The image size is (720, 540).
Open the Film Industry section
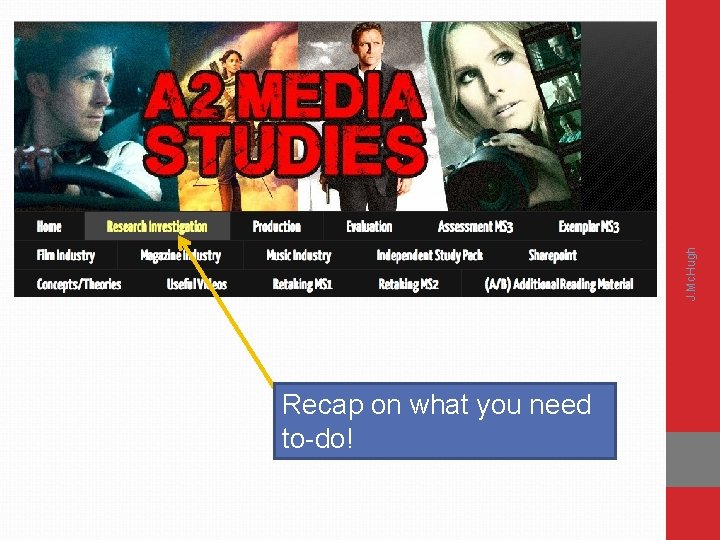[66, 255]
